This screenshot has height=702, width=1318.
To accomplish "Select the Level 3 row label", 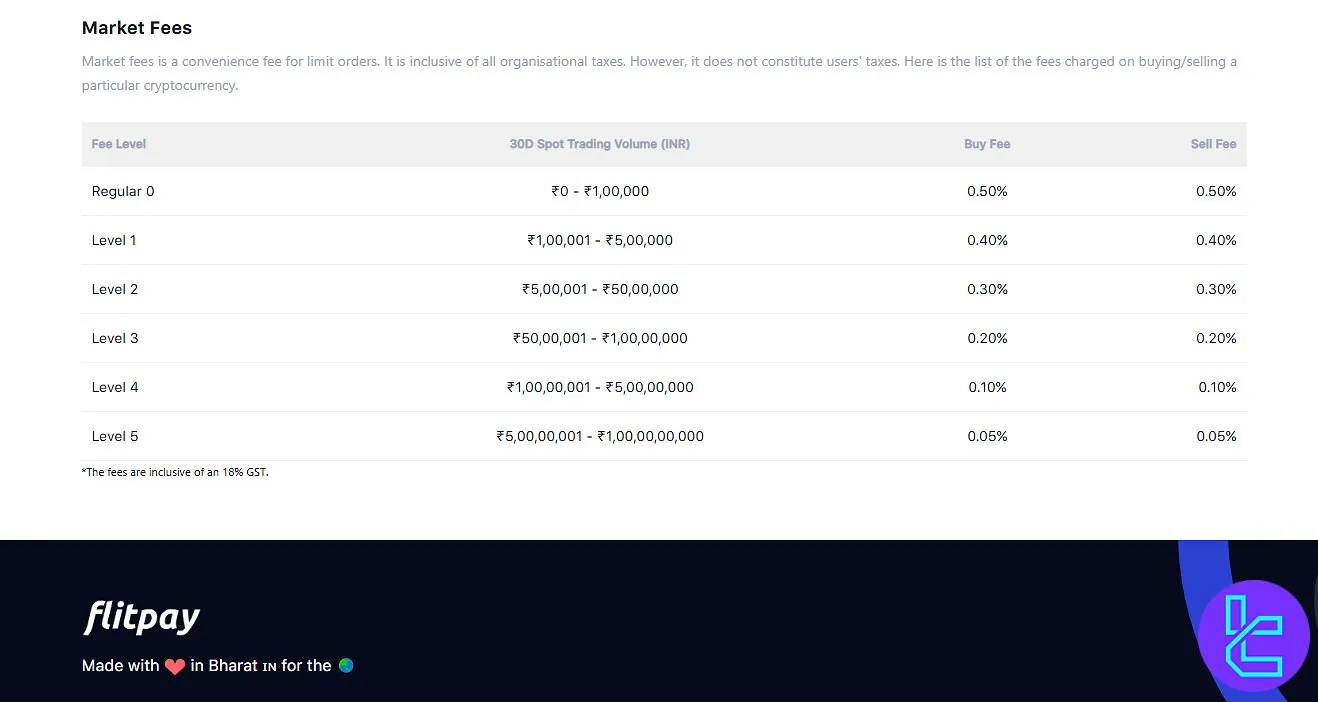I will coord(115,338).
